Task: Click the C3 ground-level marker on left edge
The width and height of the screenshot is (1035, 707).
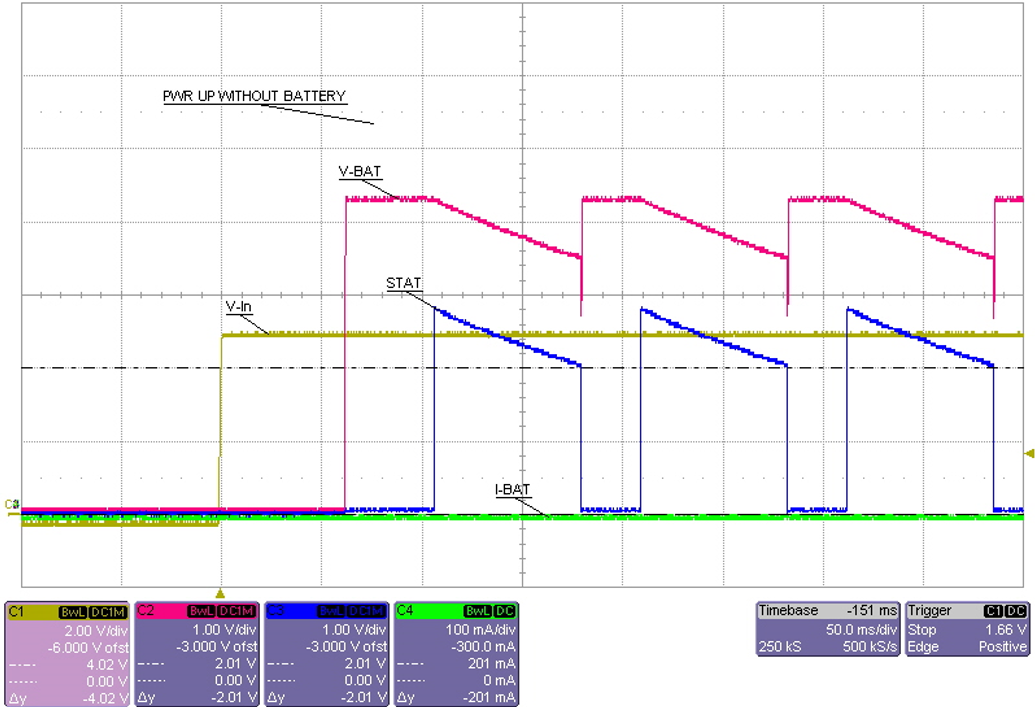Action: (x=10, y=506)
